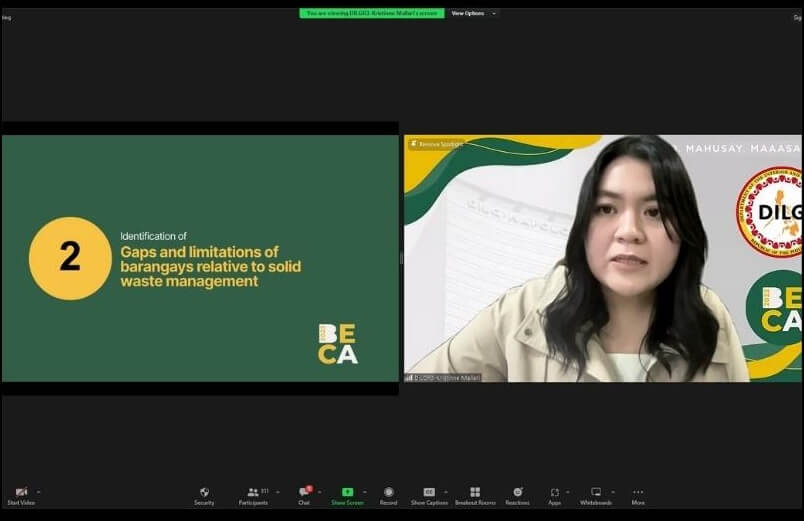Open Whiteboards

tap(596, 493)
